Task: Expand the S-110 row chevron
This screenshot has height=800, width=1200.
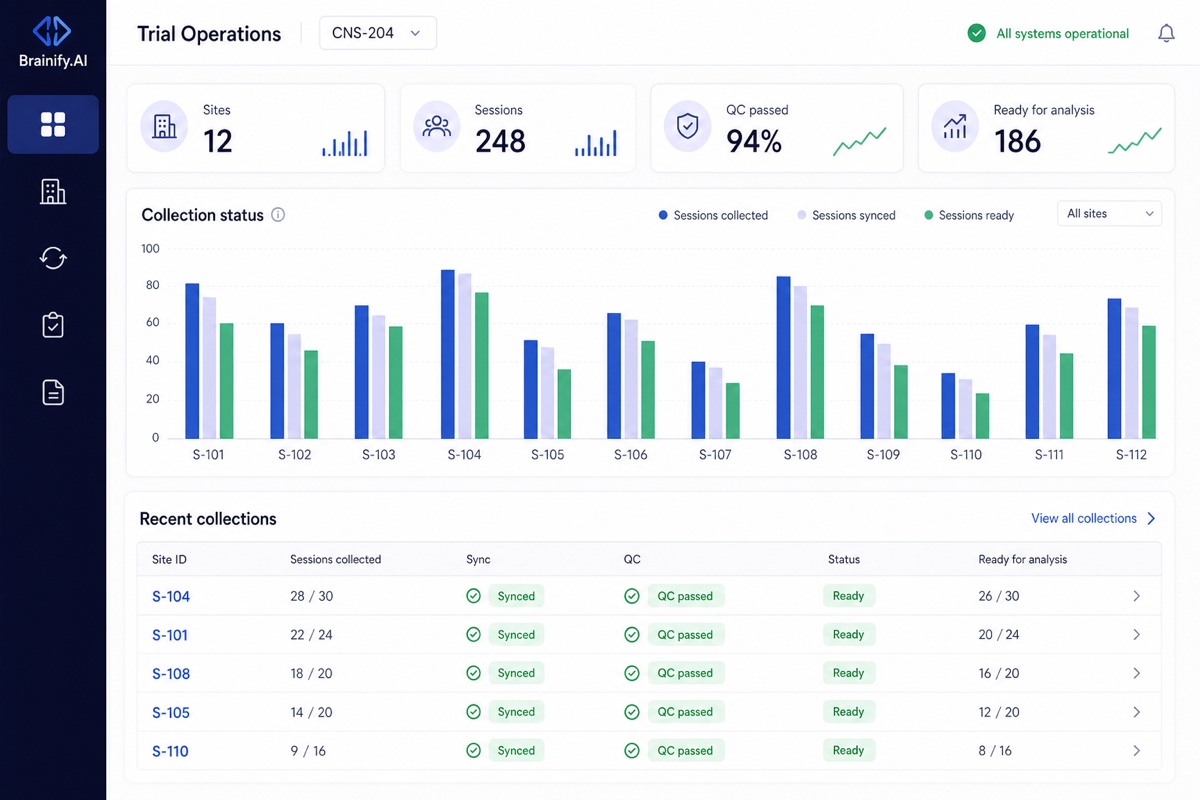Action: click(1136, 751)
